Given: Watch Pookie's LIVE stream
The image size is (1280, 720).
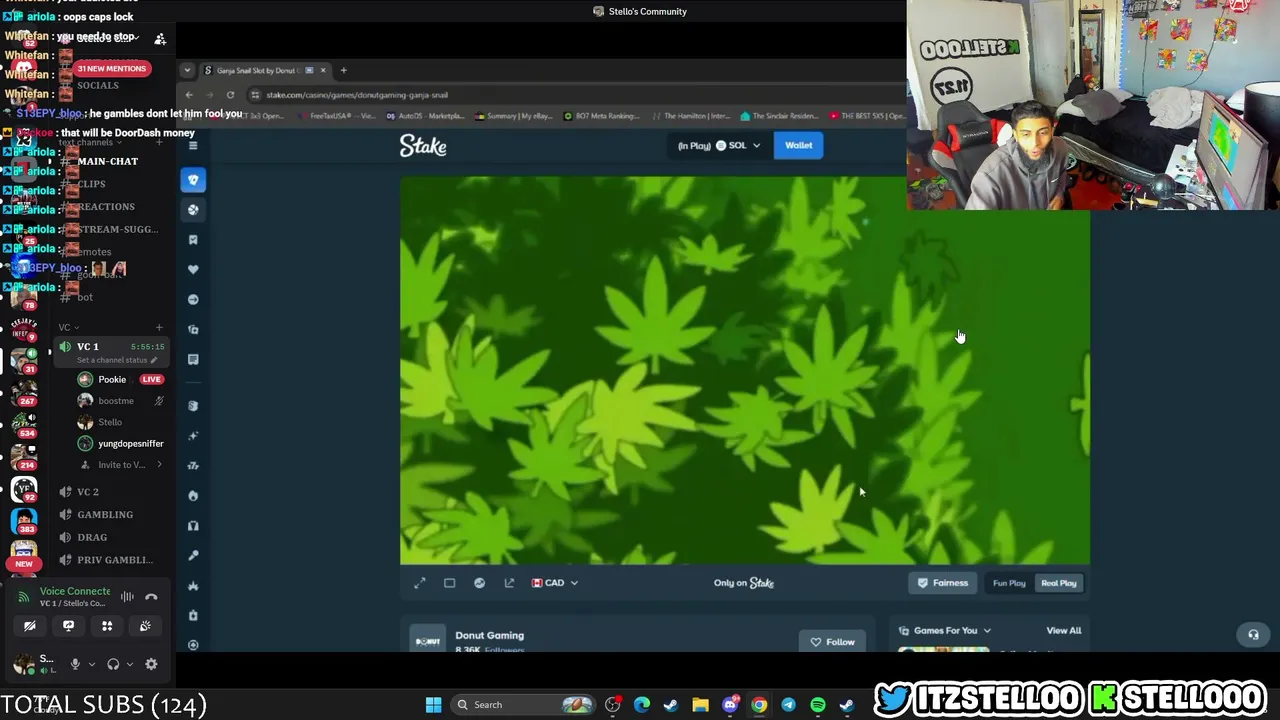Looking at the screenshot, I should [151, 380].
